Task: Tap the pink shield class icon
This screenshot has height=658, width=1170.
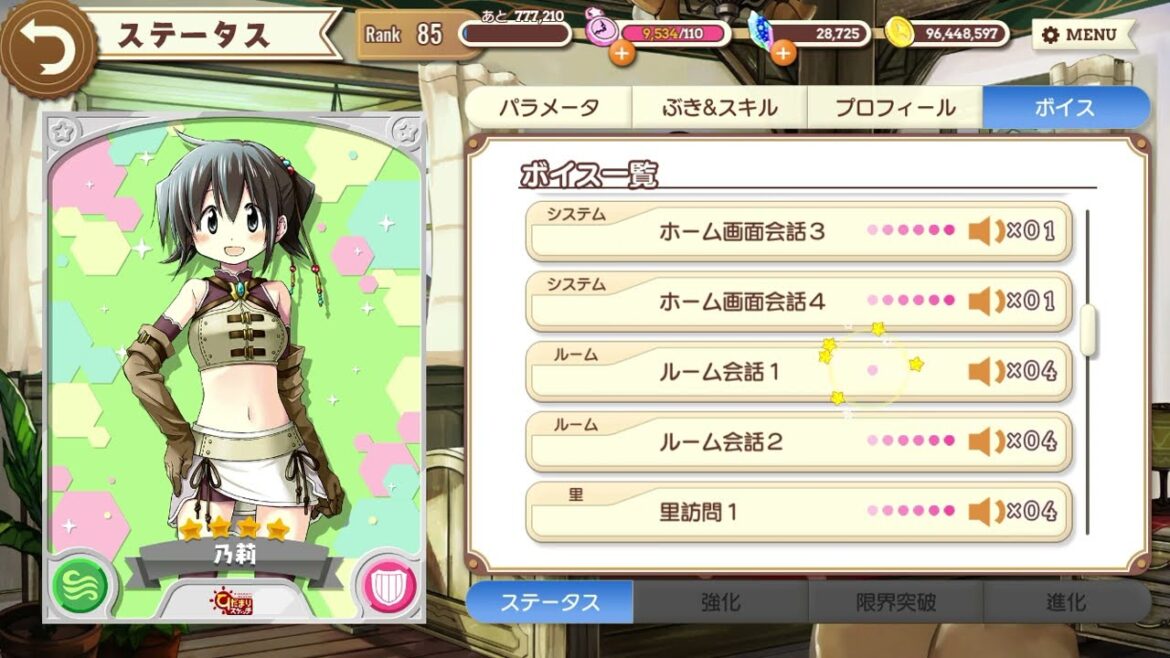Action: point(390,585)
